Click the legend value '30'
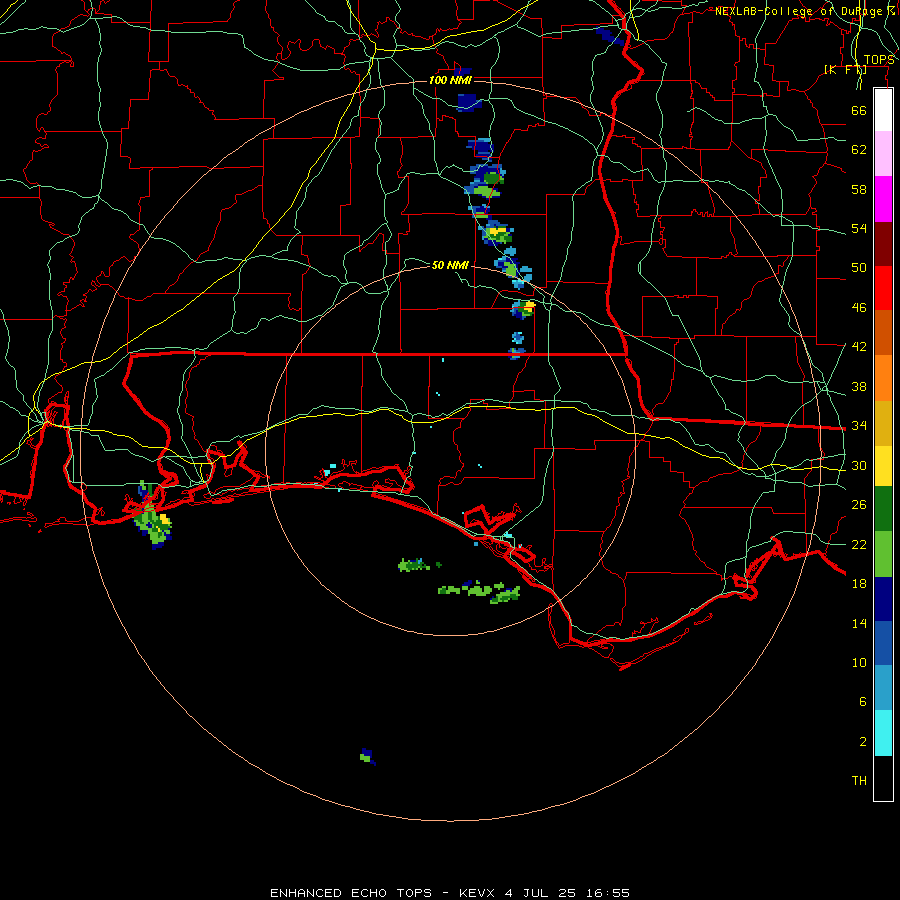Viewport: 900px width, 900px height. tap(859, 465)
